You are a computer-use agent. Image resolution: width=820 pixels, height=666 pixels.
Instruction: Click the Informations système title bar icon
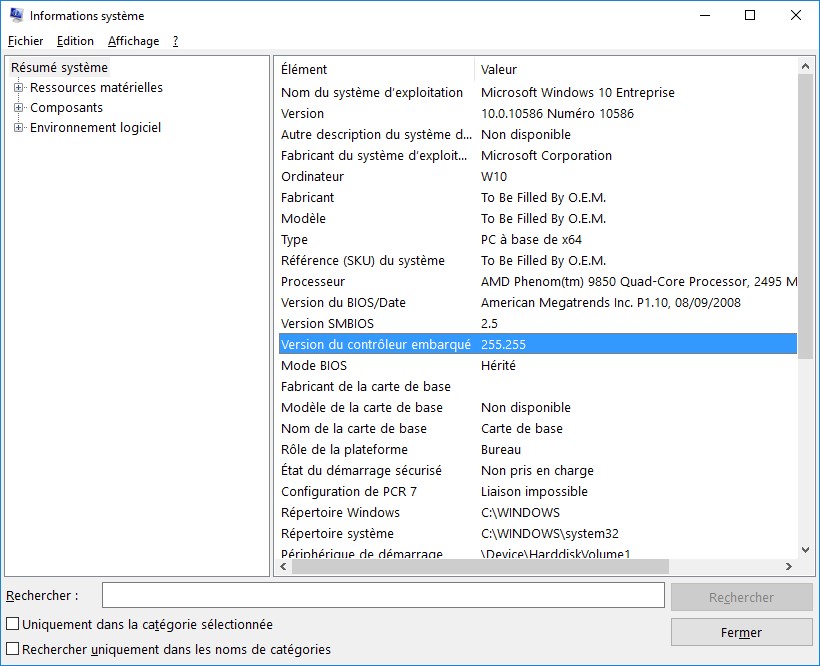[15, 16]
